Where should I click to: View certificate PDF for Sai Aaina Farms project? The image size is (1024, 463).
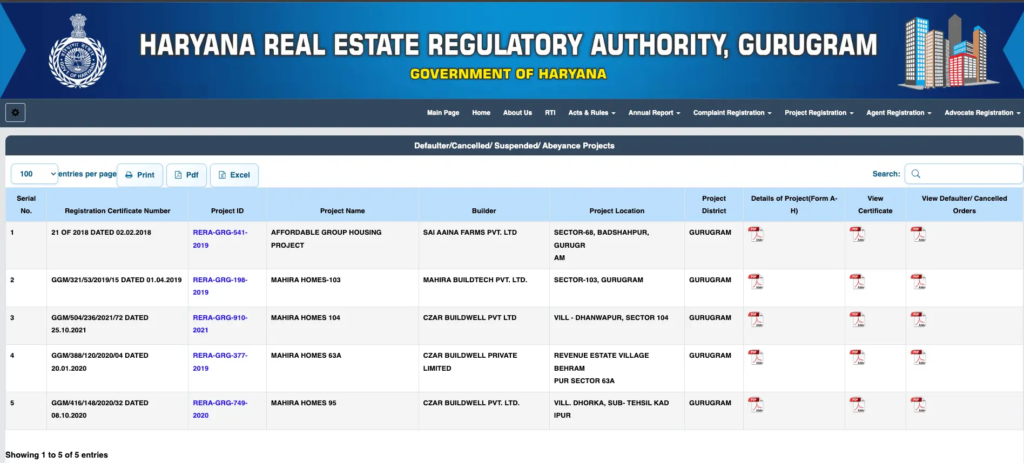857,234
